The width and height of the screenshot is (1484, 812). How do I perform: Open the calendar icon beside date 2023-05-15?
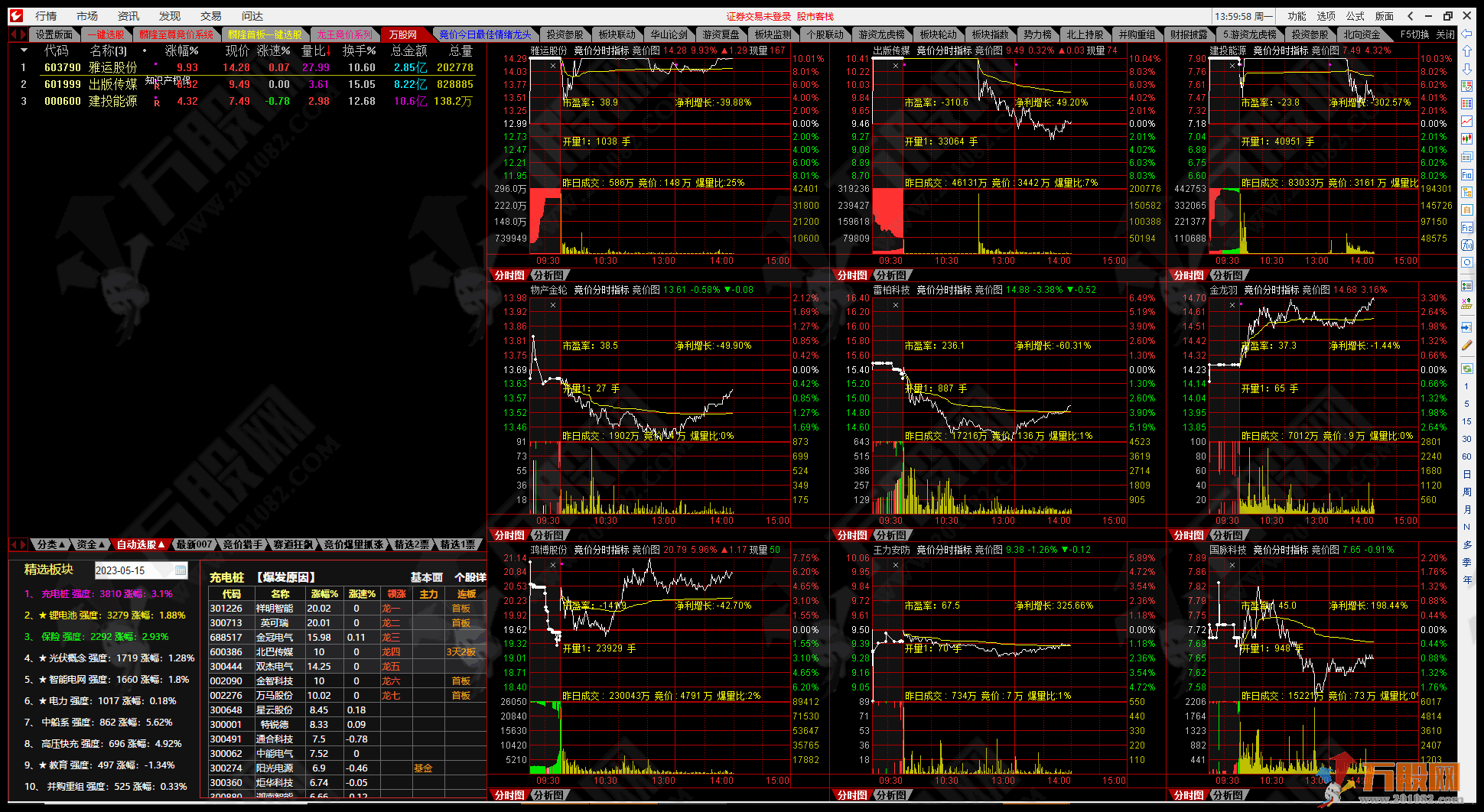point(181,570)
